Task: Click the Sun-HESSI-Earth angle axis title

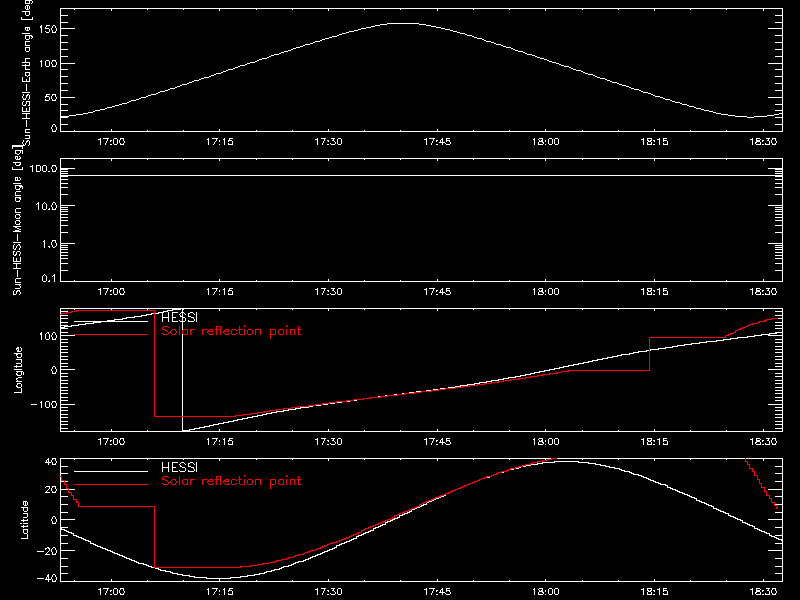Action: pyautogui.click(x=27, y=72)
